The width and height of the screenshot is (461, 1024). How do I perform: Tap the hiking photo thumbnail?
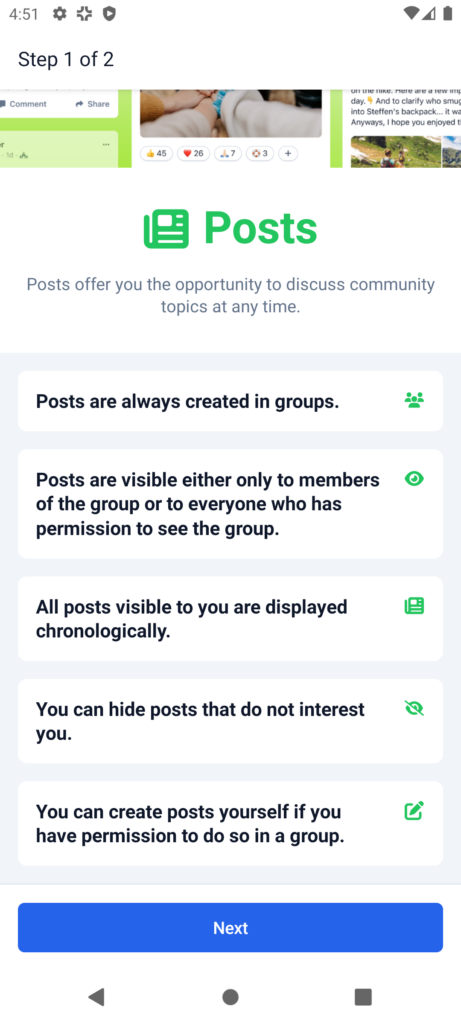coord(396,152)
